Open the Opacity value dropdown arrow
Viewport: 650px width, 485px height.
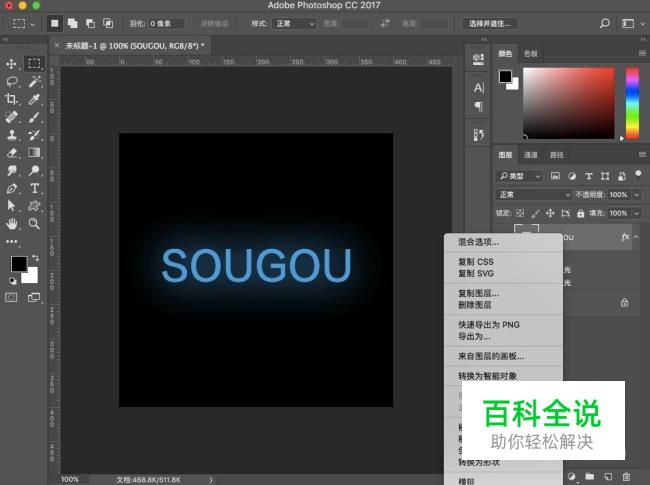(637, 194)
